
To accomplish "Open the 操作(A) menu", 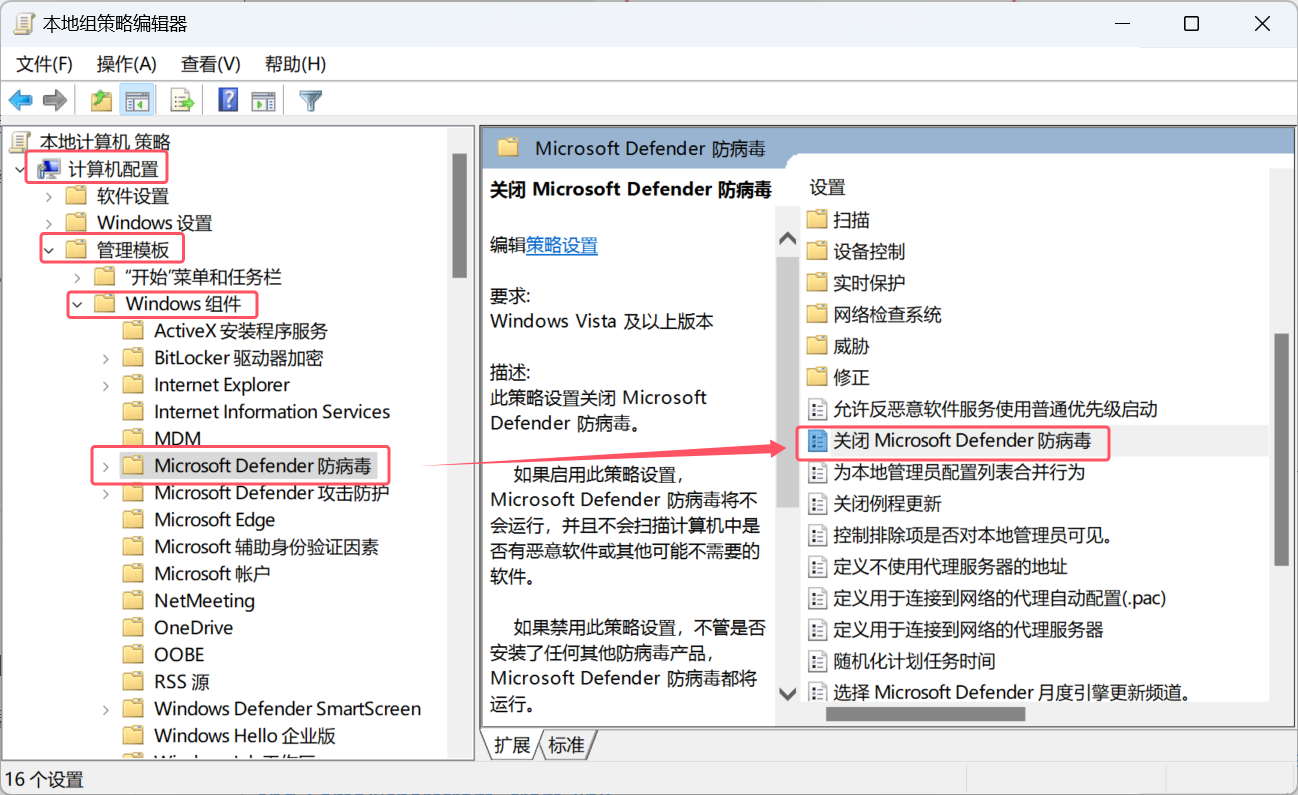I will [127, 64].
